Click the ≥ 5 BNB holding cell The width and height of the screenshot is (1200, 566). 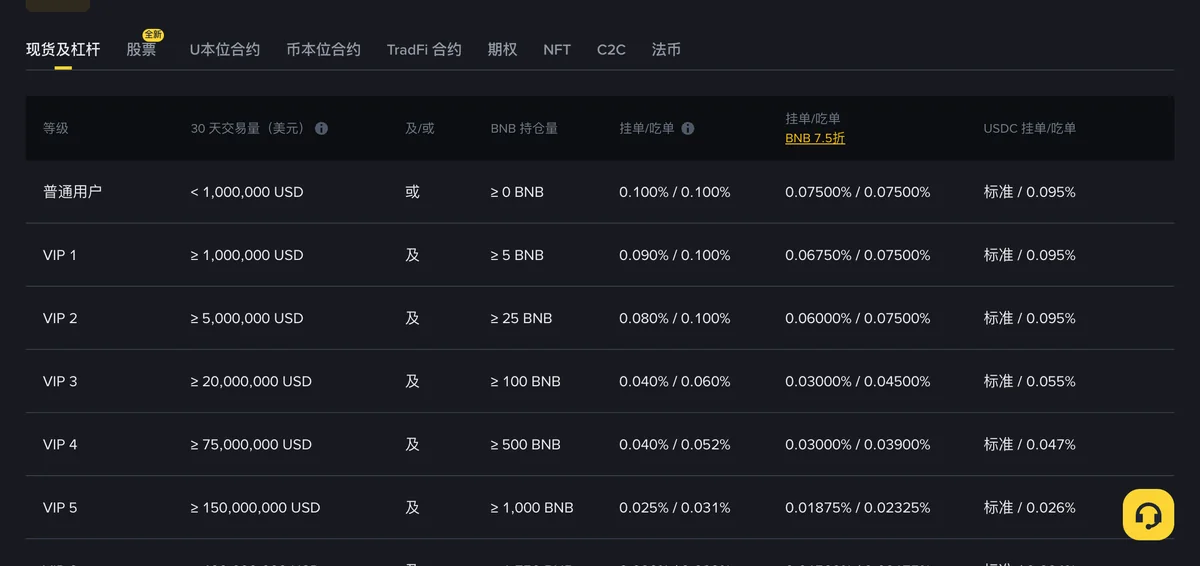click(x=517, y=255)
